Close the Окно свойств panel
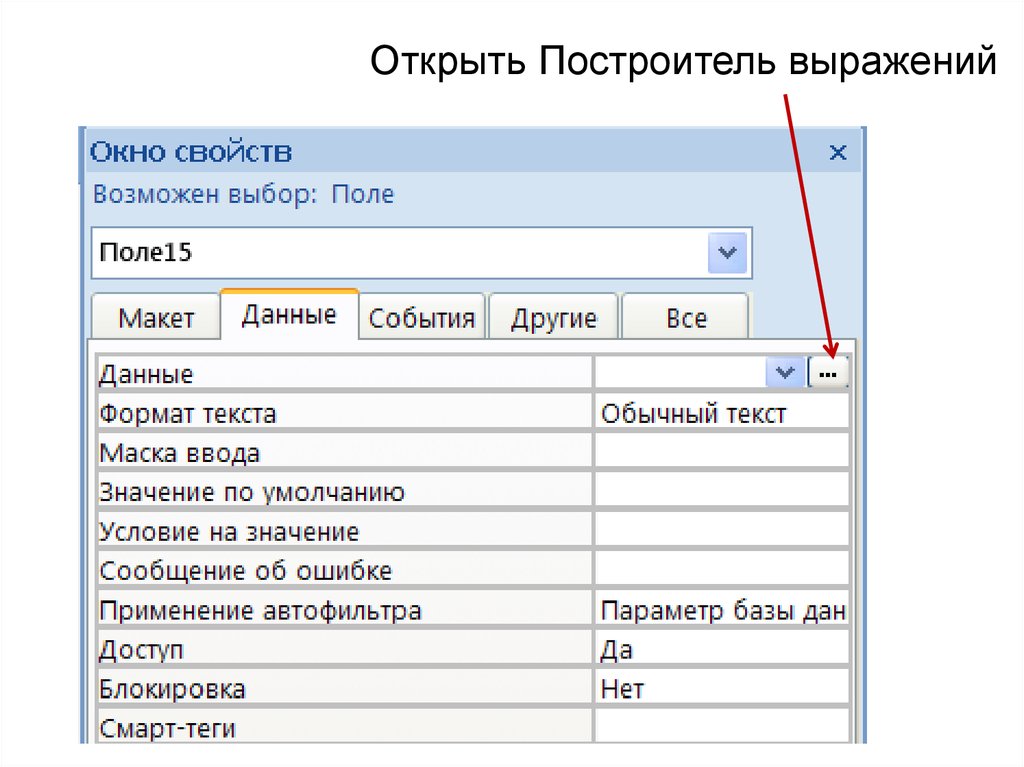The height and width of the screenshot is (767, 1024). [838, 153]
